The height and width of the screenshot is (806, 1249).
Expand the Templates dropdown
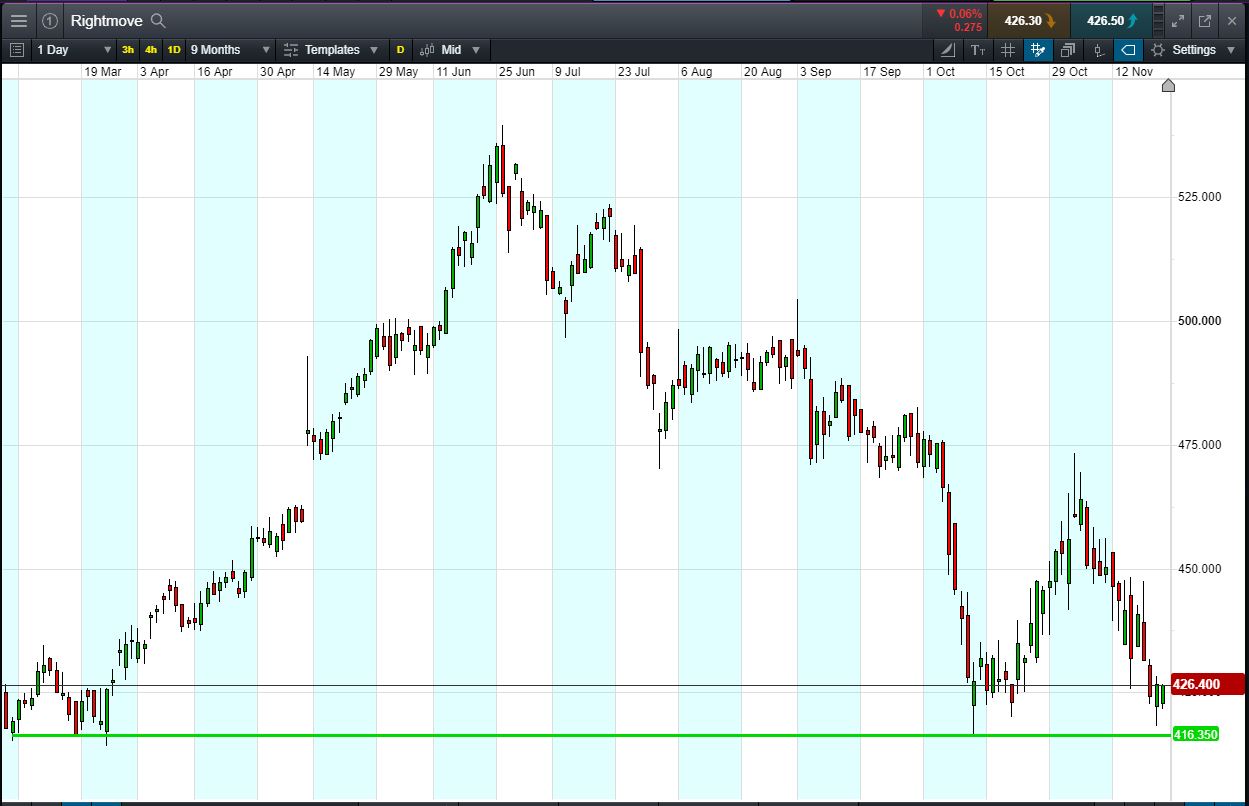[374, 49]
